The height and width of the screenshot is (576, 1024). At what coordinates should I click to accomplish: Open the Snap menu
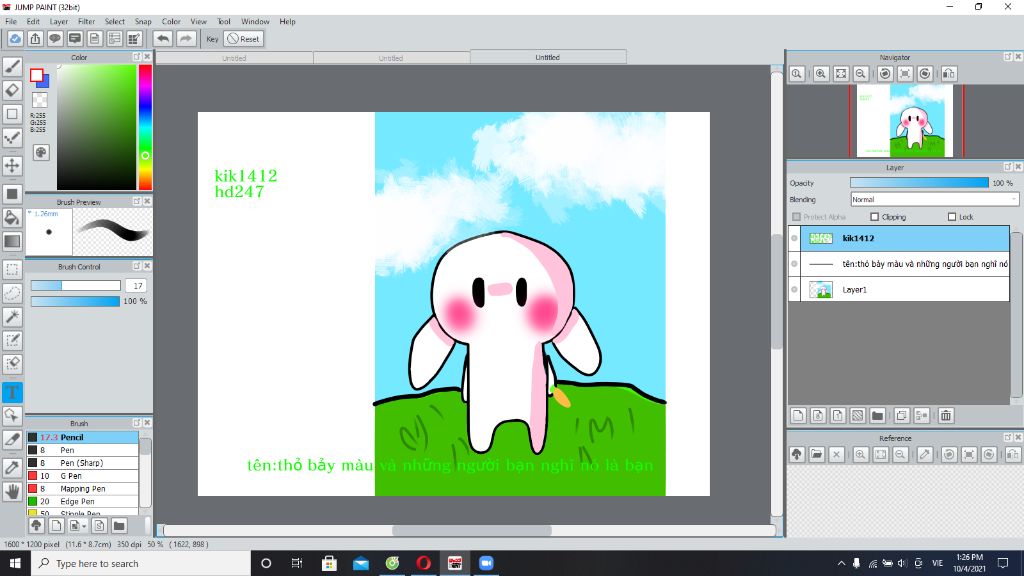click(x=143, y=22)
